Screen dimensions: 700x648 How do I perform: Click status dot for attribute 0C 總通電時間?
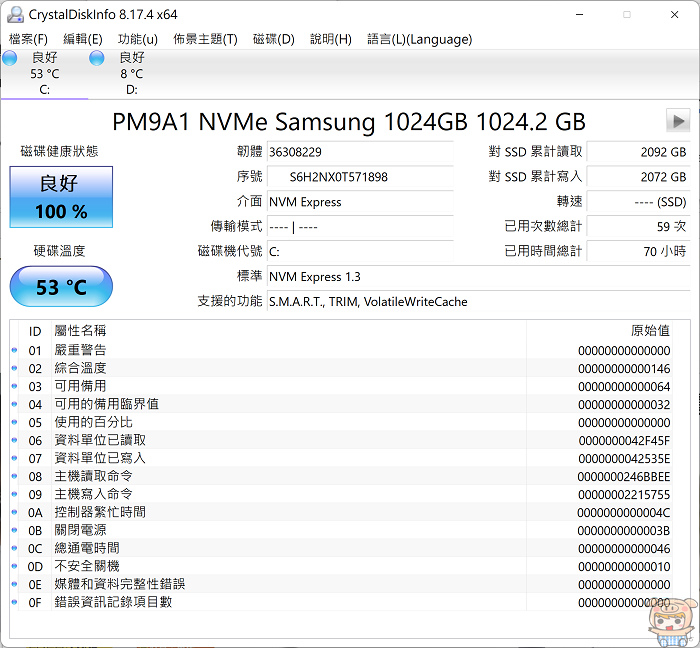(x=14, y=548)
